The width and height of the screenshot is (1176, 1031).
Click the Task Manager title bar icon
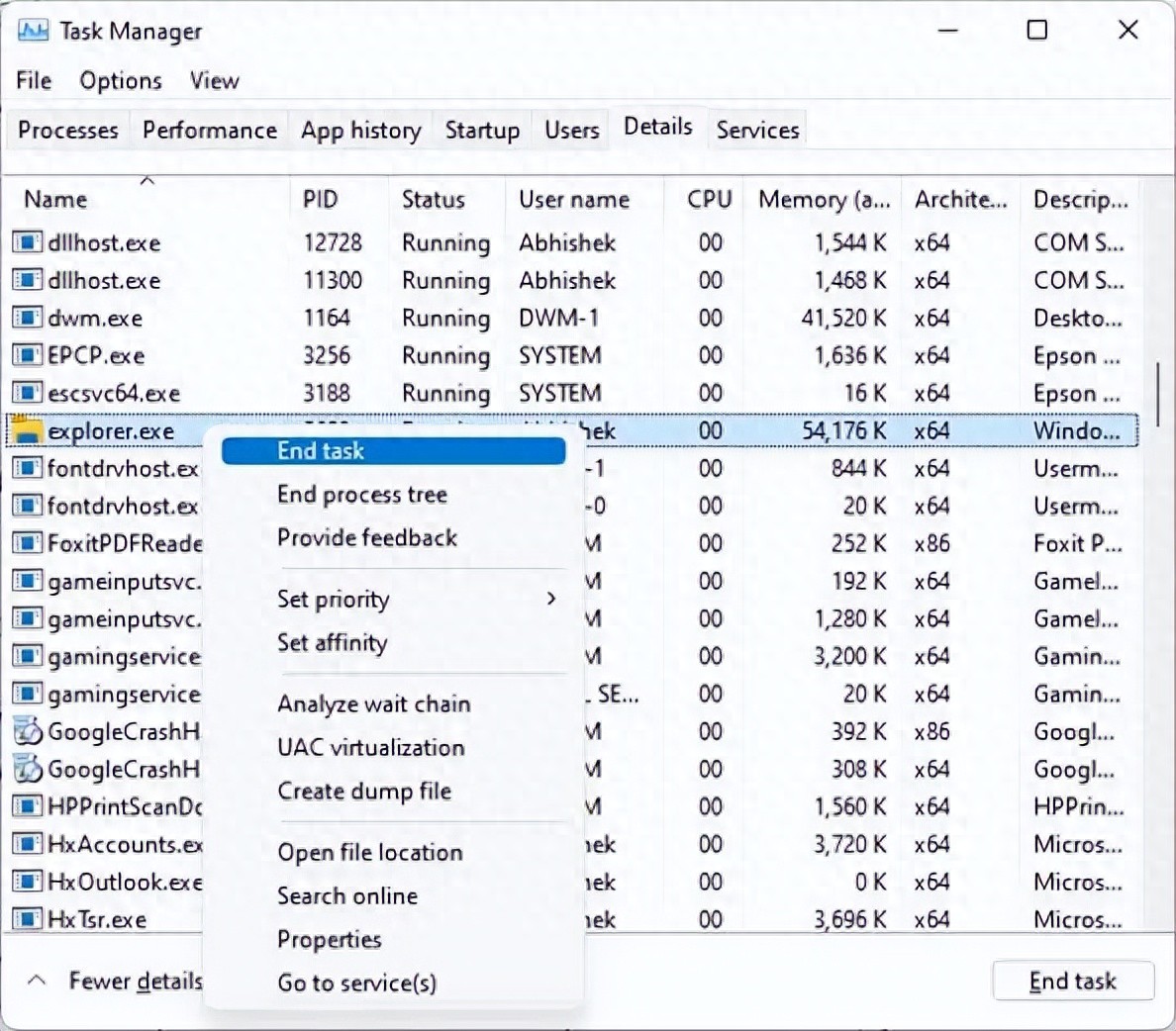[33, 31]
